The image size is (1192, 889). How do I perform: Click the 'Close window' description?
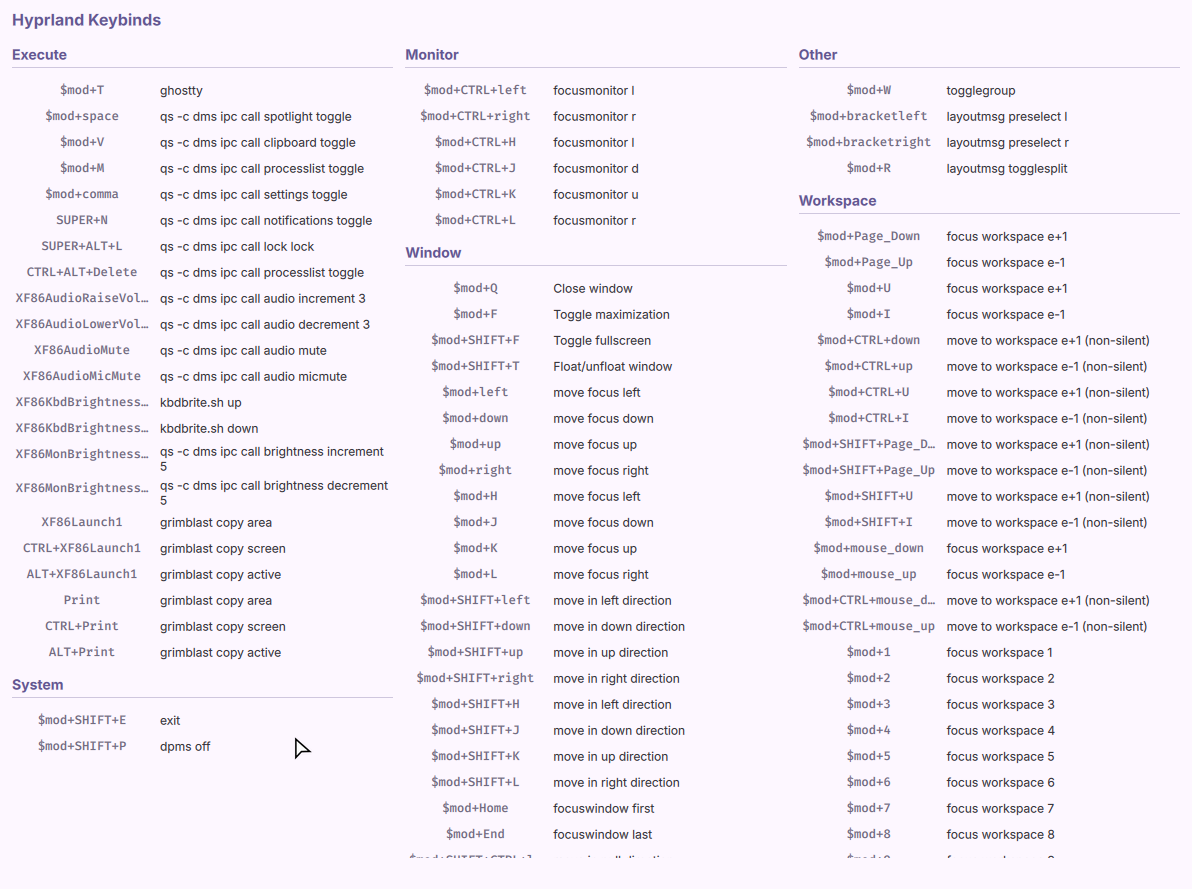click(593, 289)
